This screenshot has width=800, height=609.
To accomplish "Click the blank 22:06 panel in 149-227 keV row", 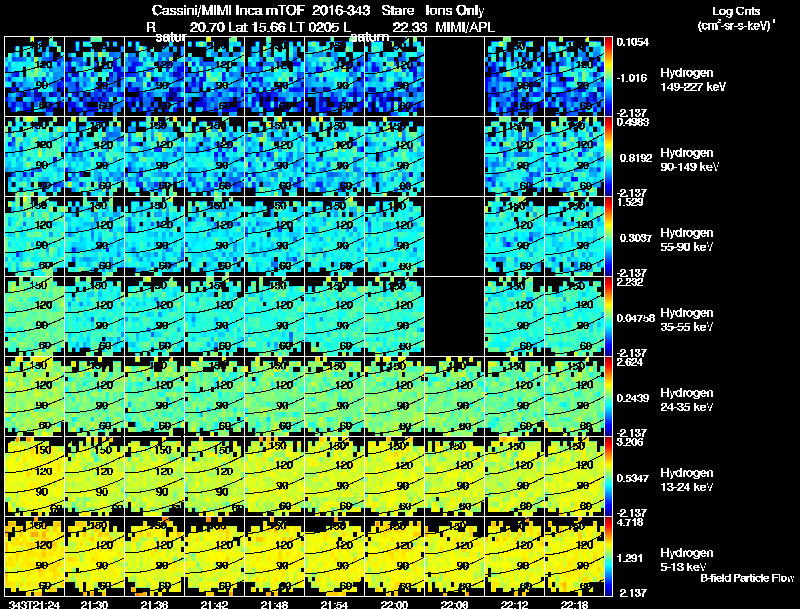I will 455,76.
